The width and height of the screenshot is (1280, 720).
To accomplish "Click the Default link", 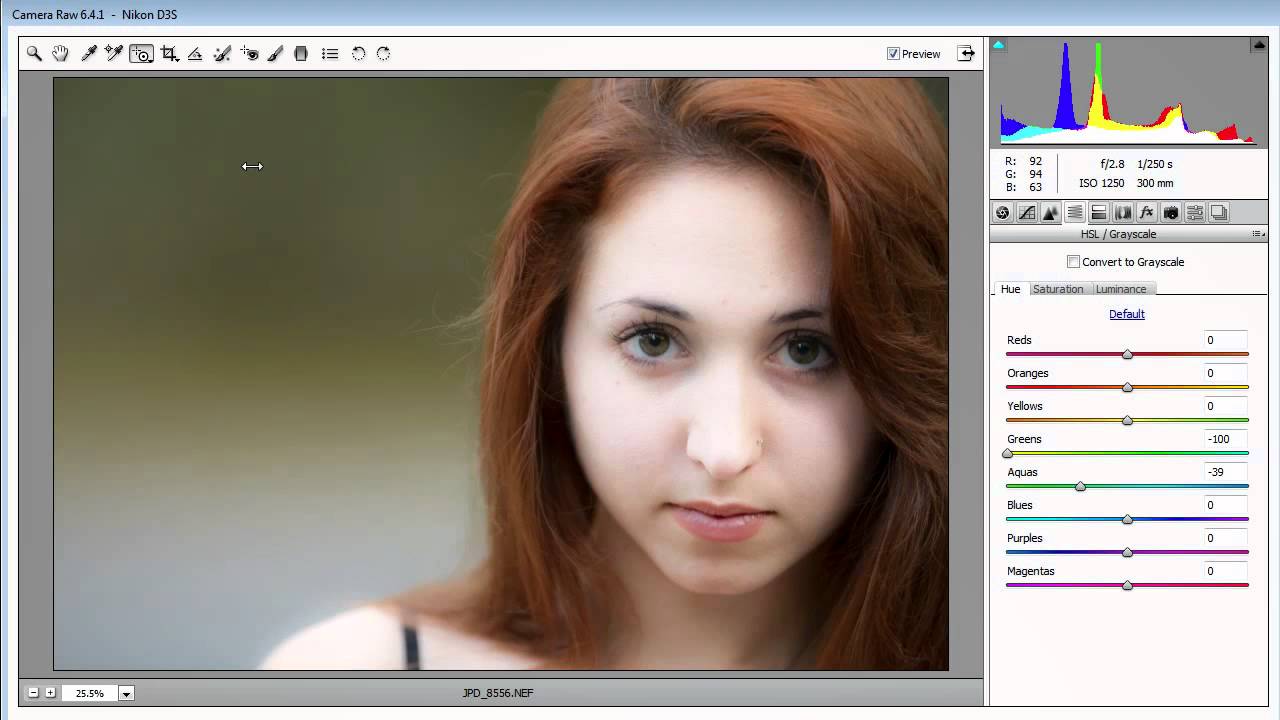I will [x=1127, y=314].
